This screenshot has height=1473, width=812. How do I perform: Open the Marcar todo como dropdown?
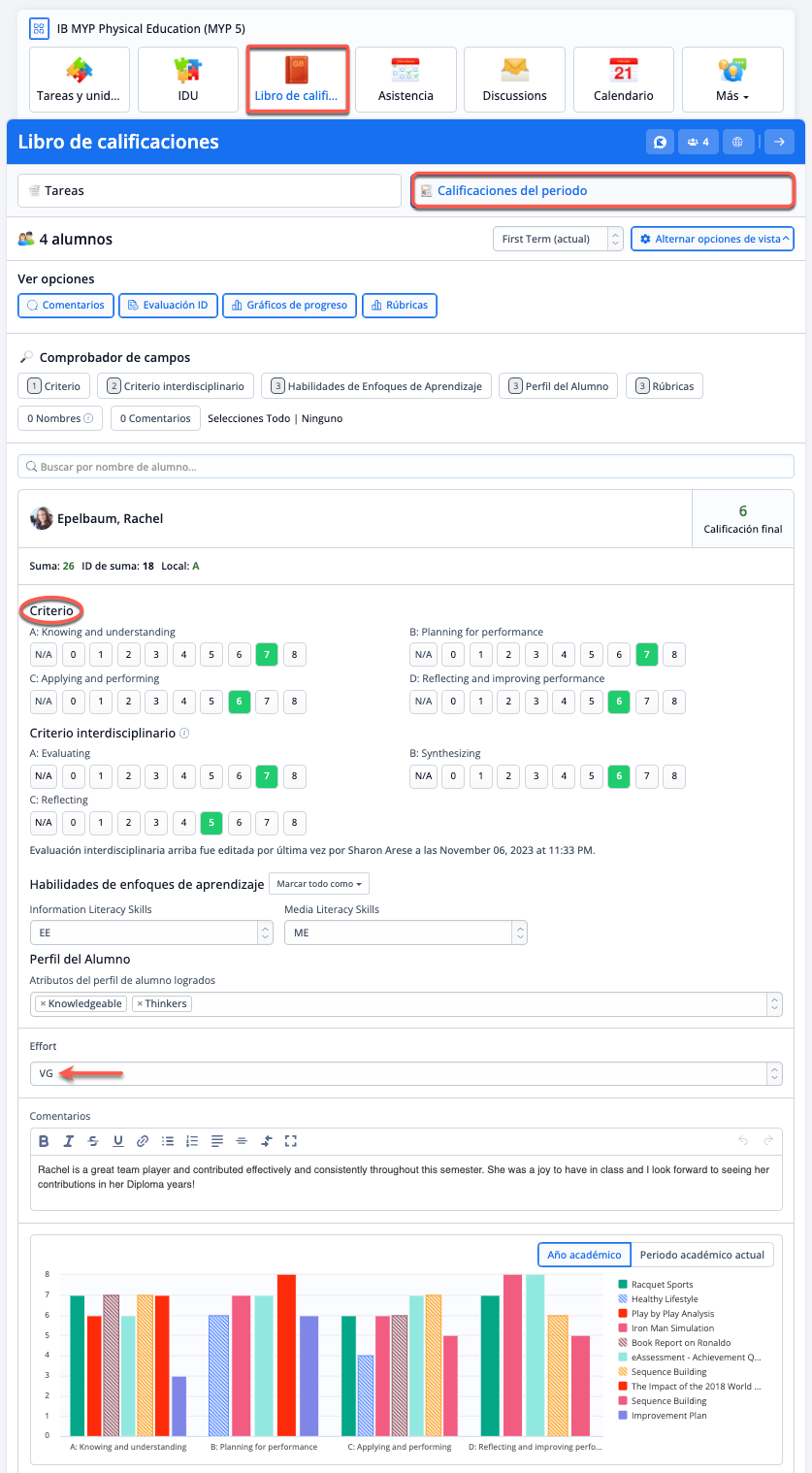(318, 884)
